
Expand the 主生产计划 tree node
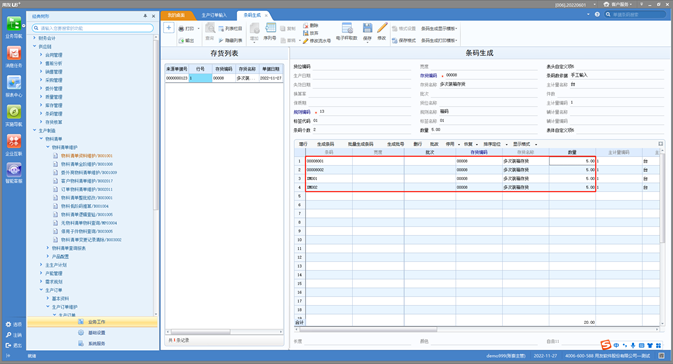click(41, 265)
